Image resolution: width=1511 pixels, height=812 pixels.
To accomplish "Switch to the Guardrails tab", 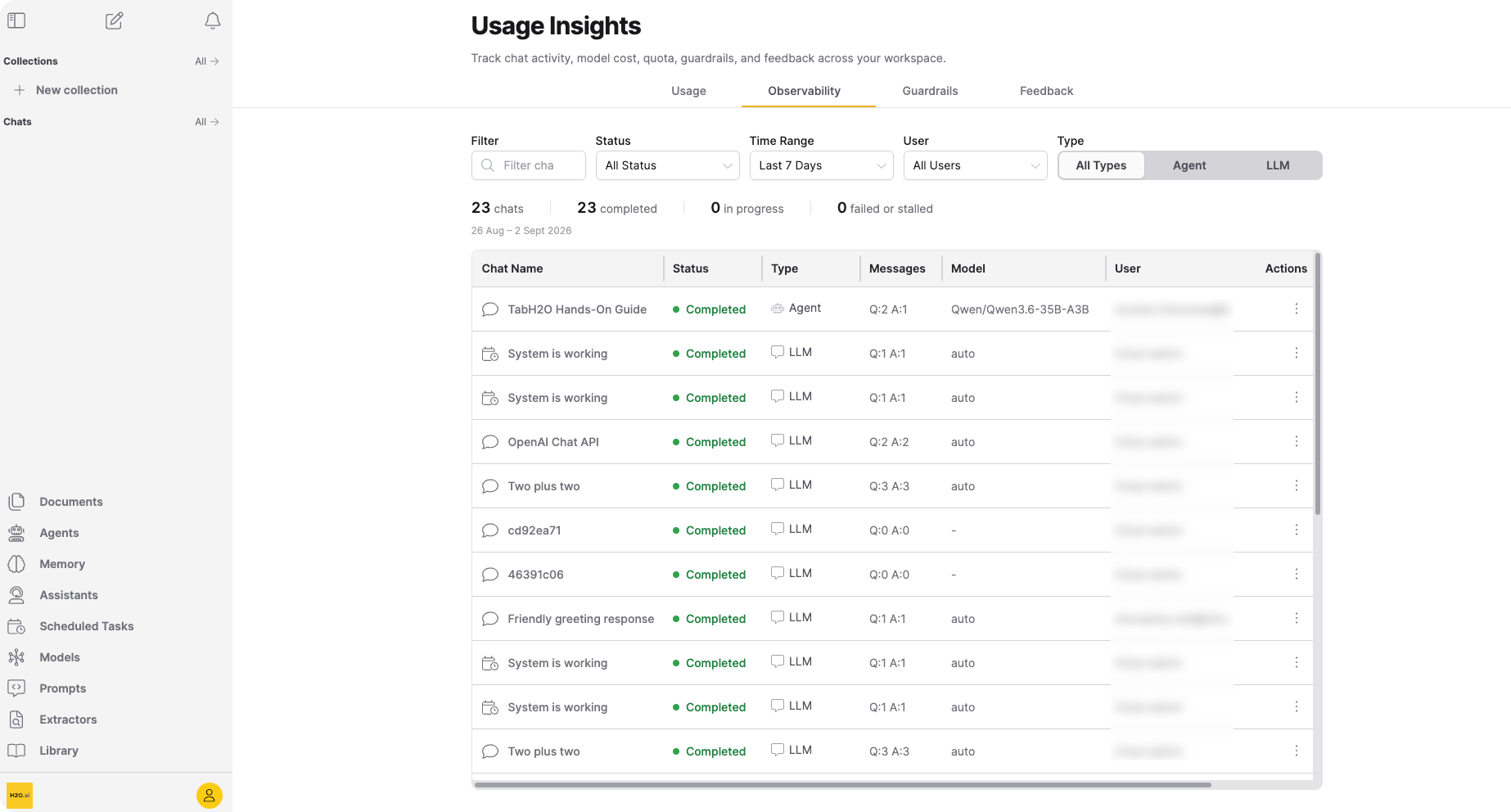I will tap(930, 91).
